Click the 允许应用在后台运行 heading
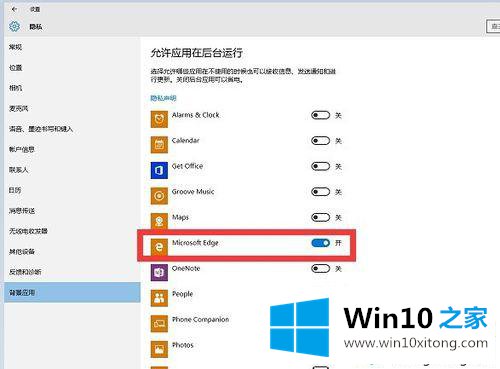Screen dimensions: 500x369 [197, 53]
